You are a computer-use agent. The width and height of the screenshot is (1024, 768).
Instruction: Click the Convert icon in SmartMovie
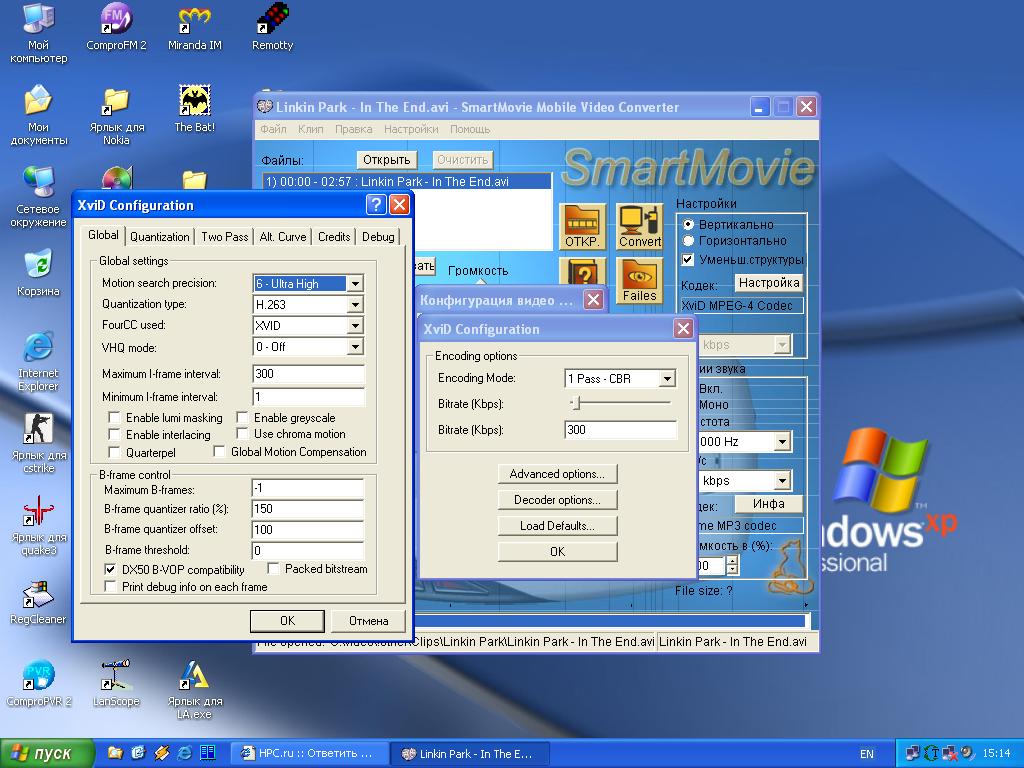640,227
